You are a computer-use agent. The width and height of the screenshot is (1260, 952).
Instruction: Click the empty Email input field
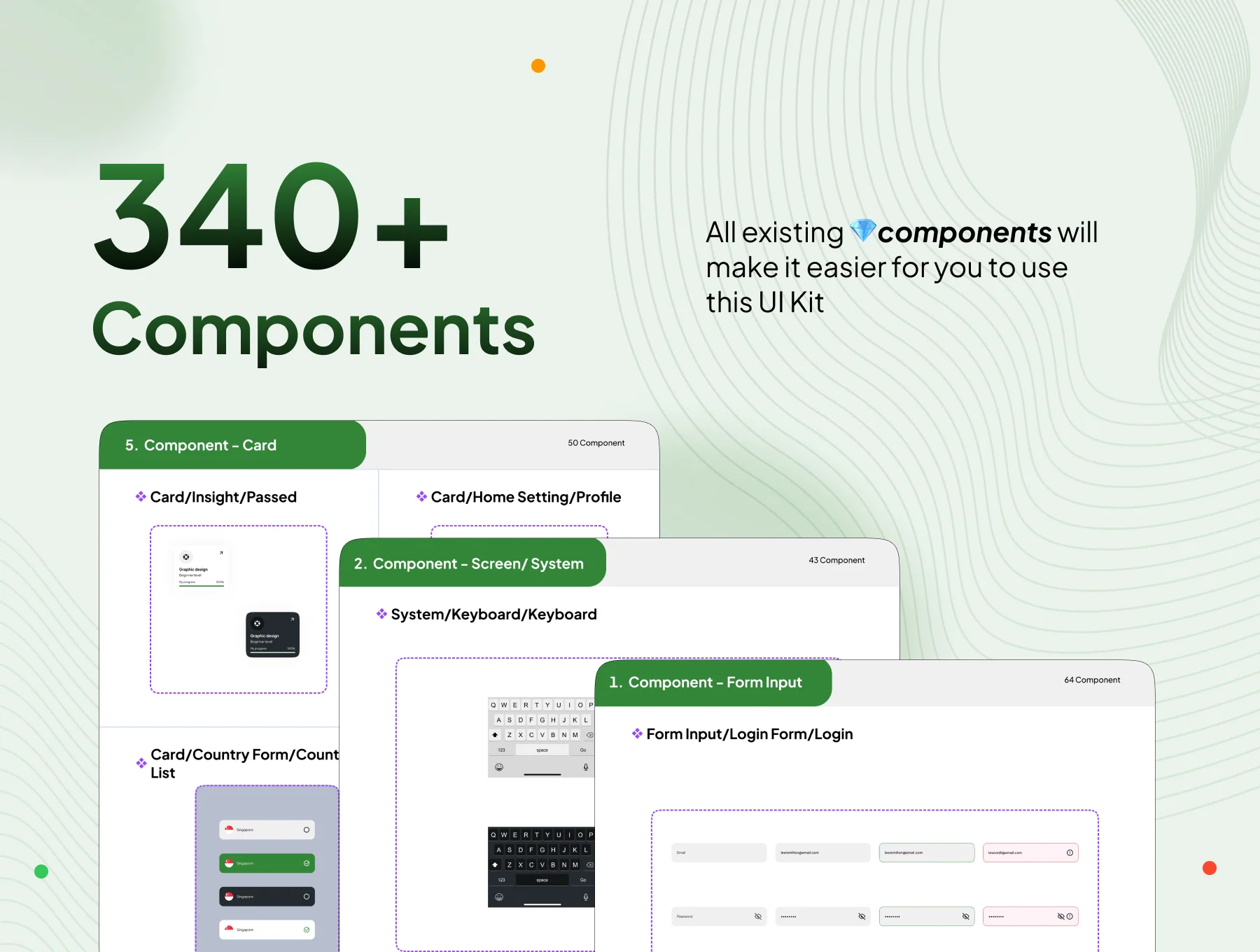click(719, 853)
